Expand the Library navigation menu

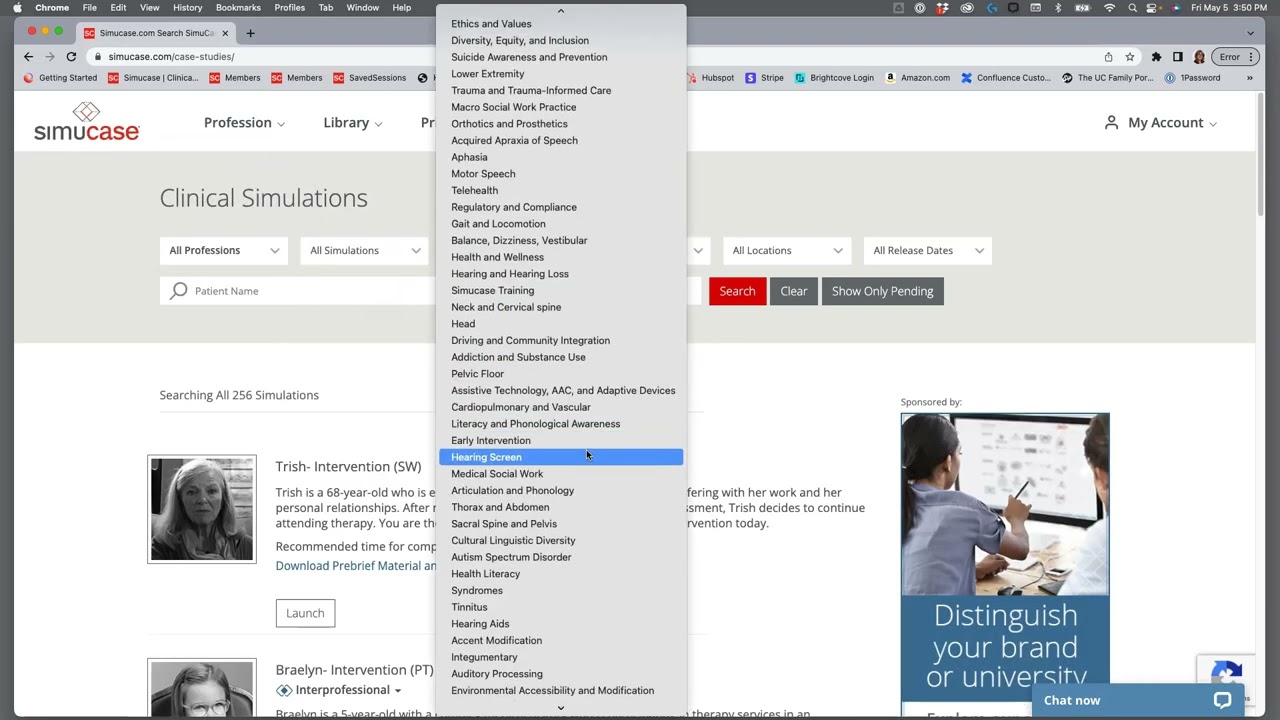coord(352,122)
